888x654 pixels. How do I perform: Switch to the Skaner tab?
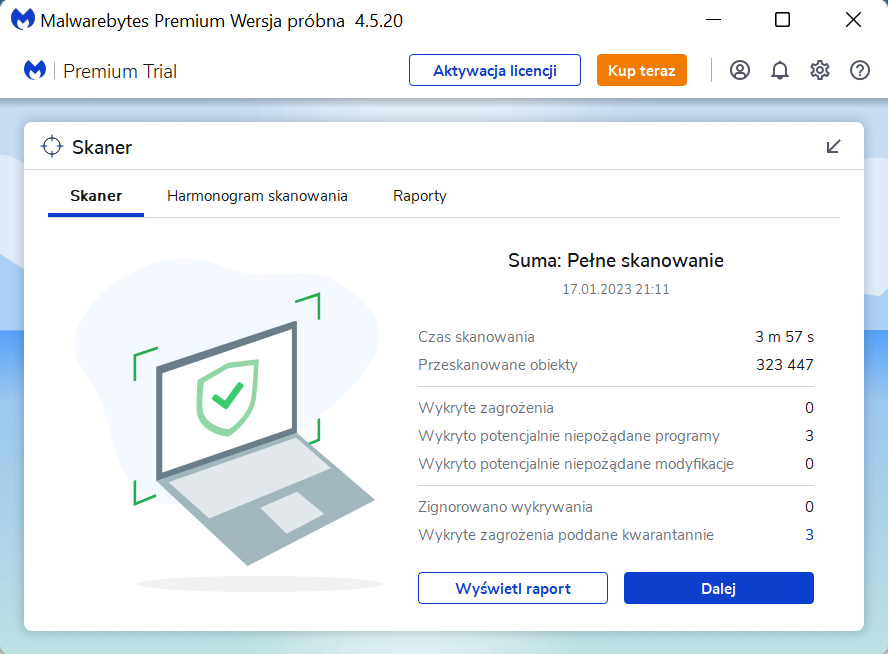[x=96, y=196]
